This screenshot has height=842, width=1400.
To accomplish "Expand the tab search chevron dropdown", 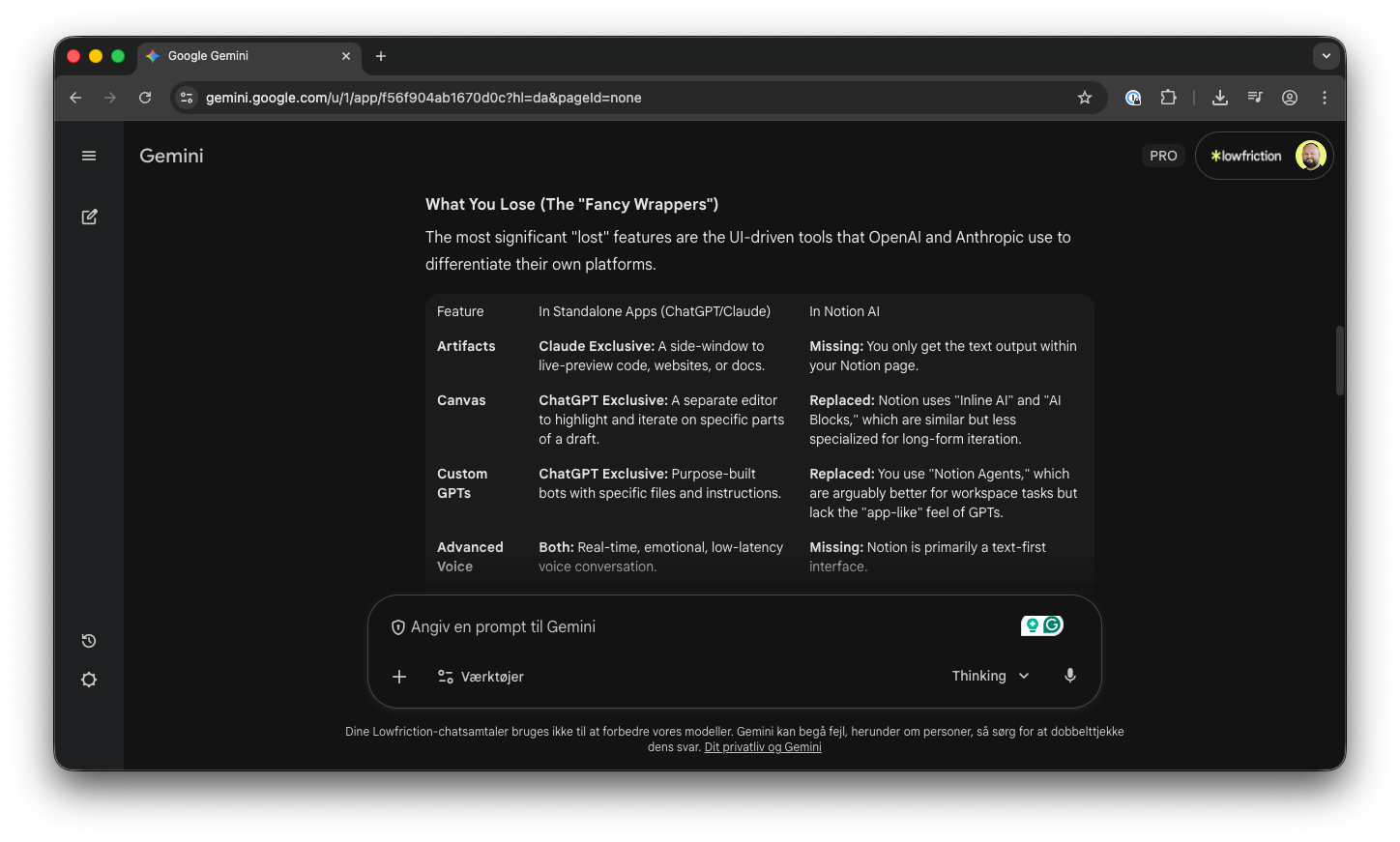I will coord(1327,56).
